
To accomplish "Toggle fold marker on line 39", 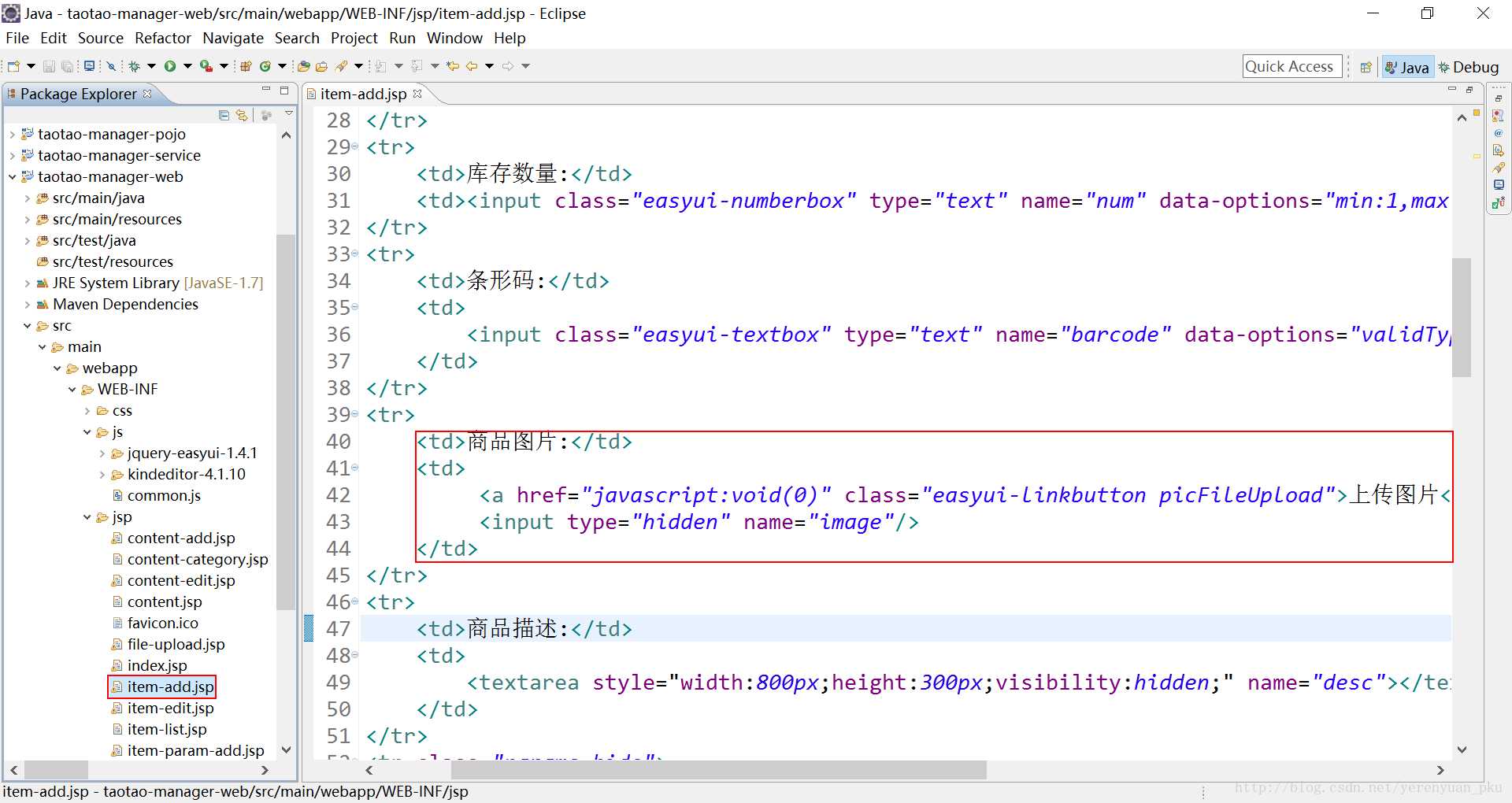I will pyautogui.click(x=354, y=415).
